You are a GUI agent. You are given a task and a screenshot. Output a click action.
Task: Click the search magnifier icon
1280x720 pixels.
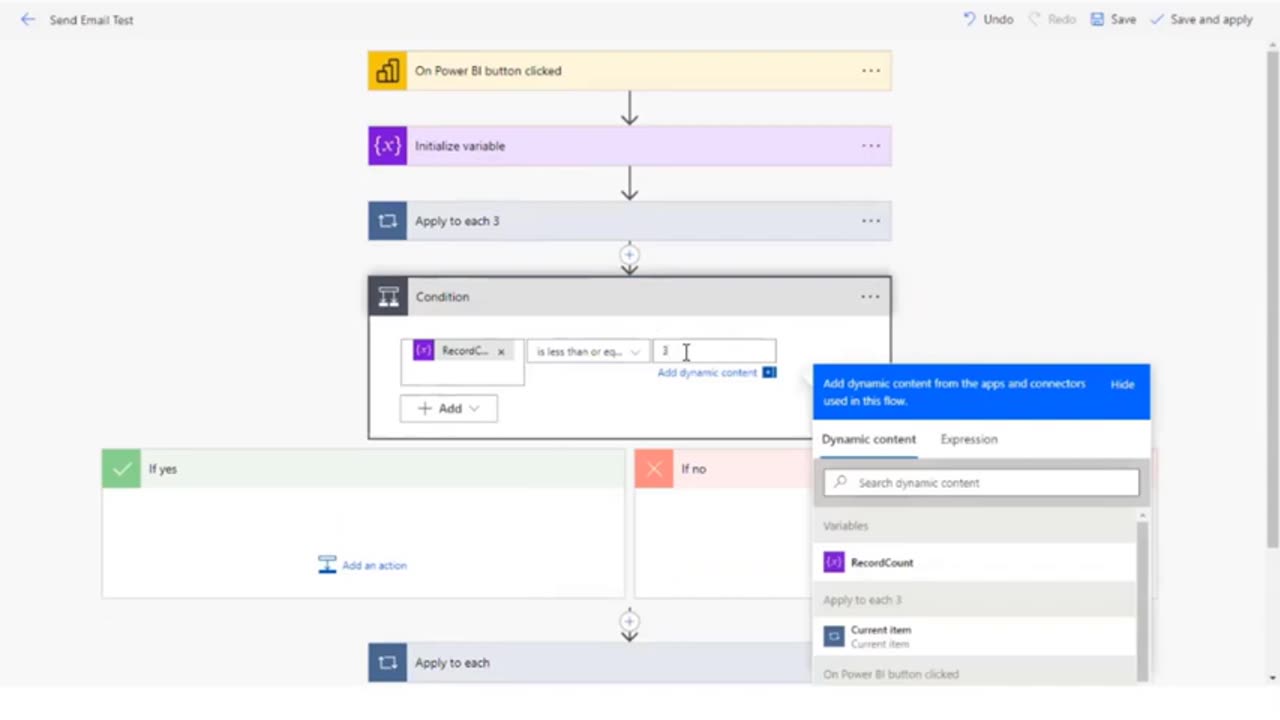[x=840, y=482]
